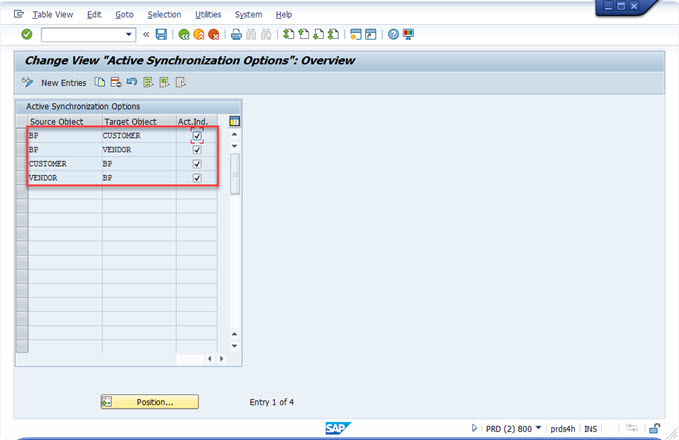Click the Copy As icon
This screenshot has height=440, width=679.
(100, 82)
